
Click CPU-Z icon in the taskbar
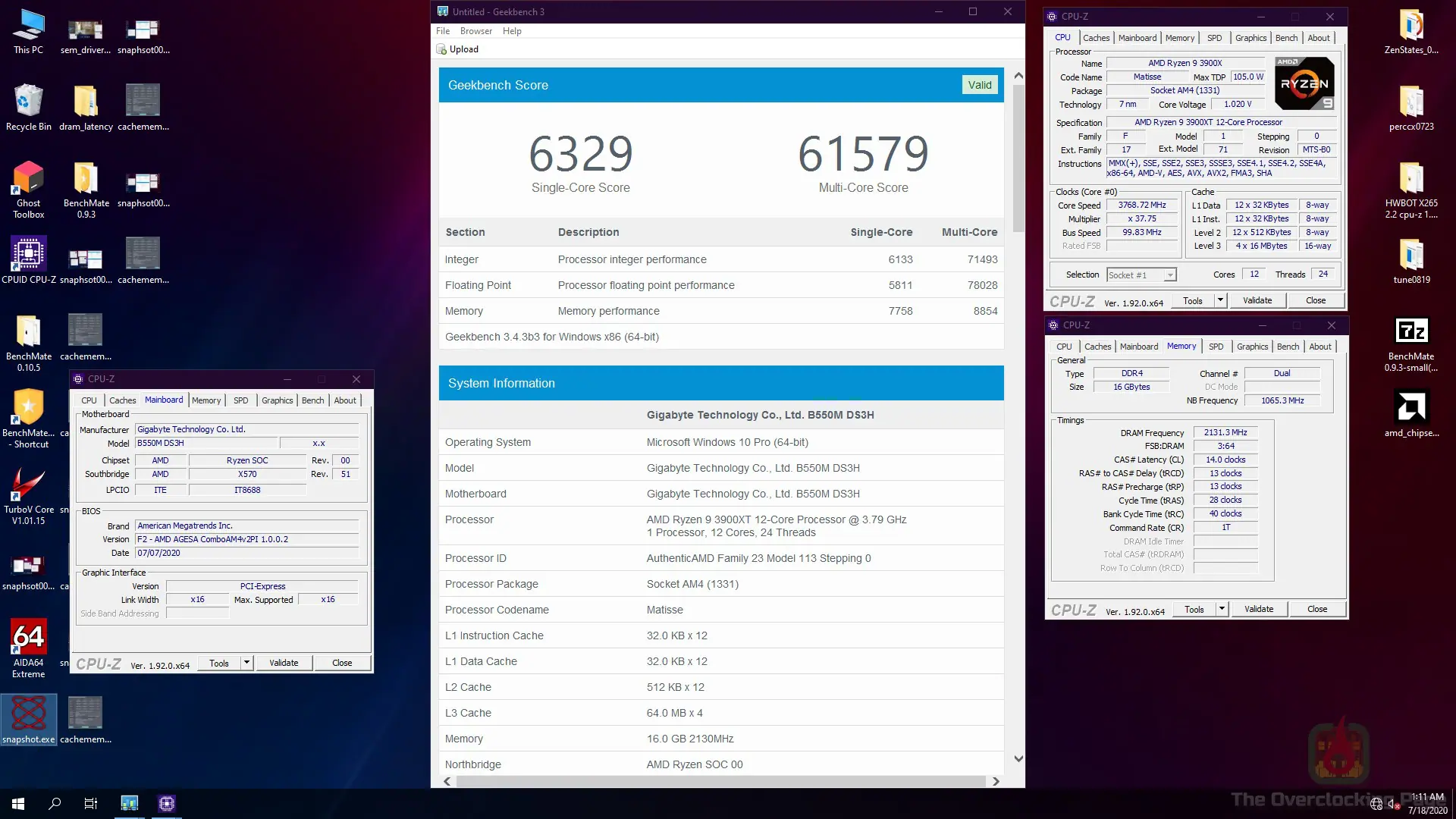point(167,803)
